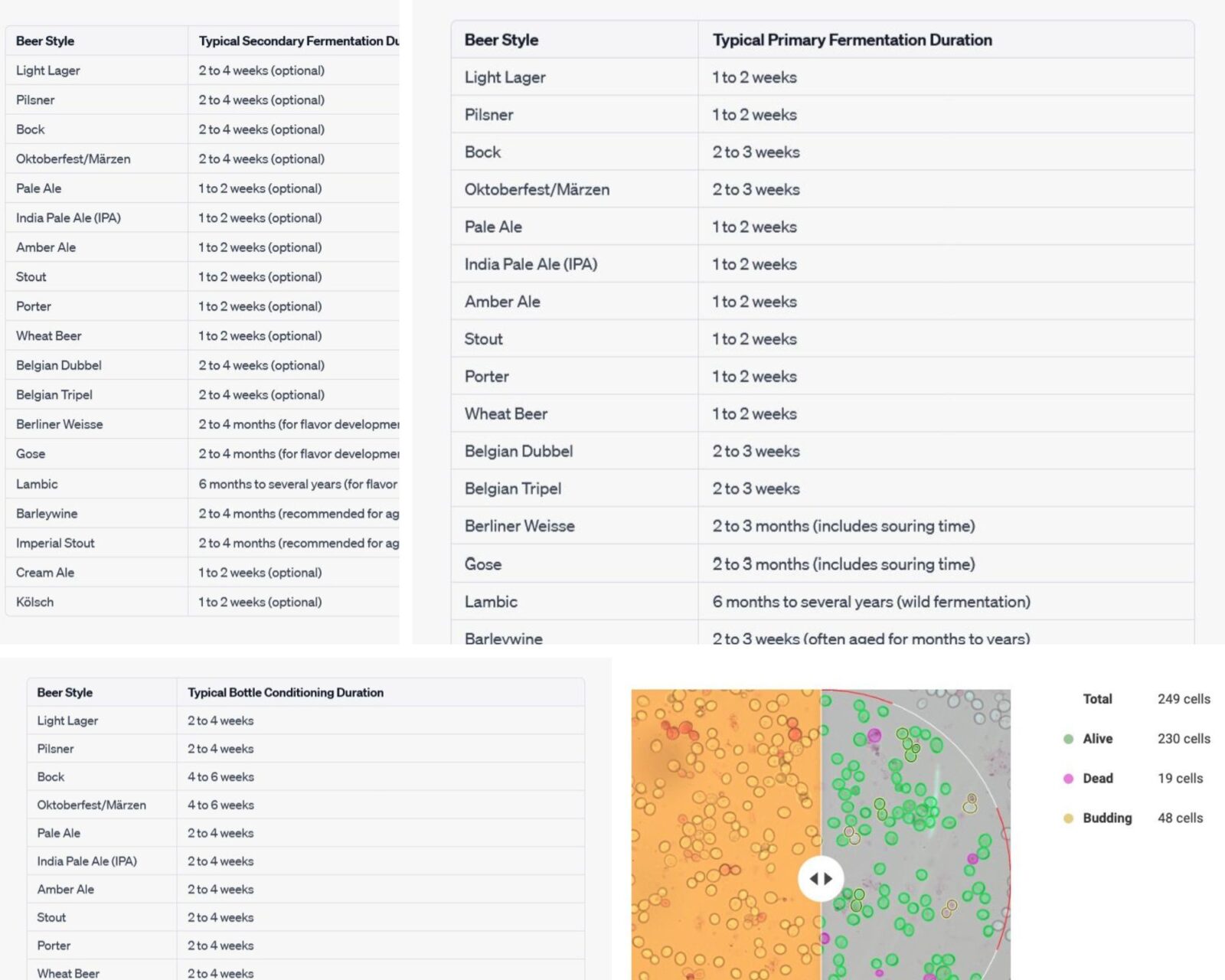The image size is (1225, 980).
Task: Click the green Alive legend dot
Action: pos(1068,739)
